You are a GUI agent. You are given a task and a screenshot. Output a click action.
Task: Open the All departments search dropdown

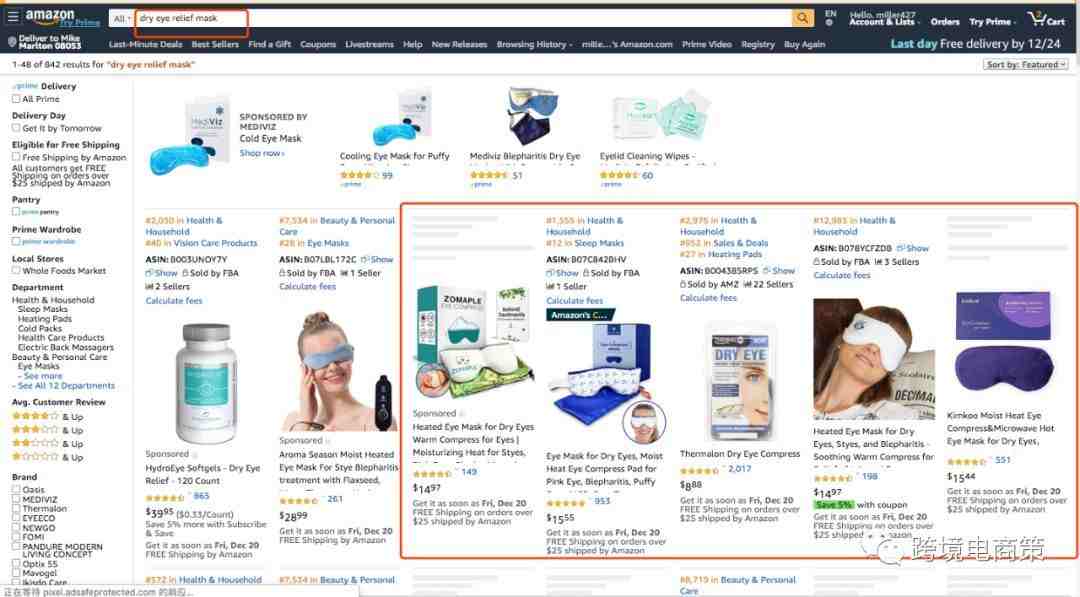122,19
